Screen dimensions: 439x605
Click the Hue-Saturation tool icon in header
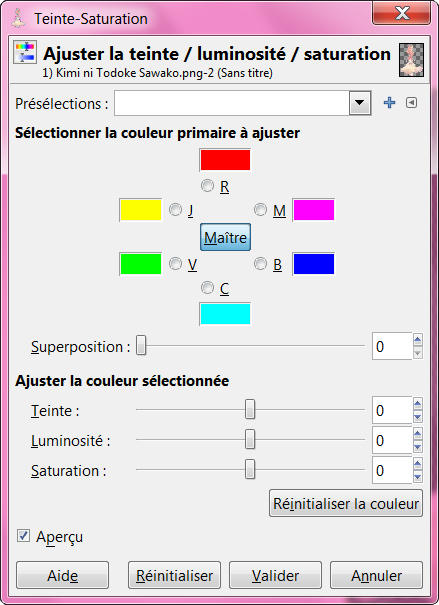[25, 52]
